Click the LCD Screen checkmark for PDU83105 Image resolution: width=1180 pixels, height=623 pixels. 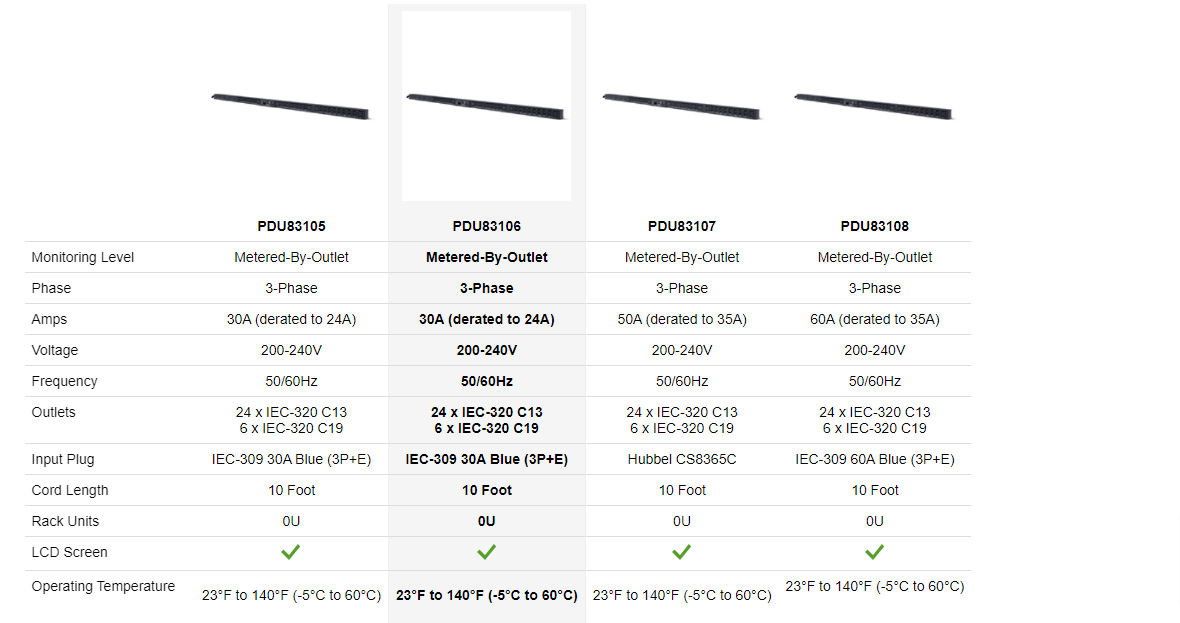(291, 552)
